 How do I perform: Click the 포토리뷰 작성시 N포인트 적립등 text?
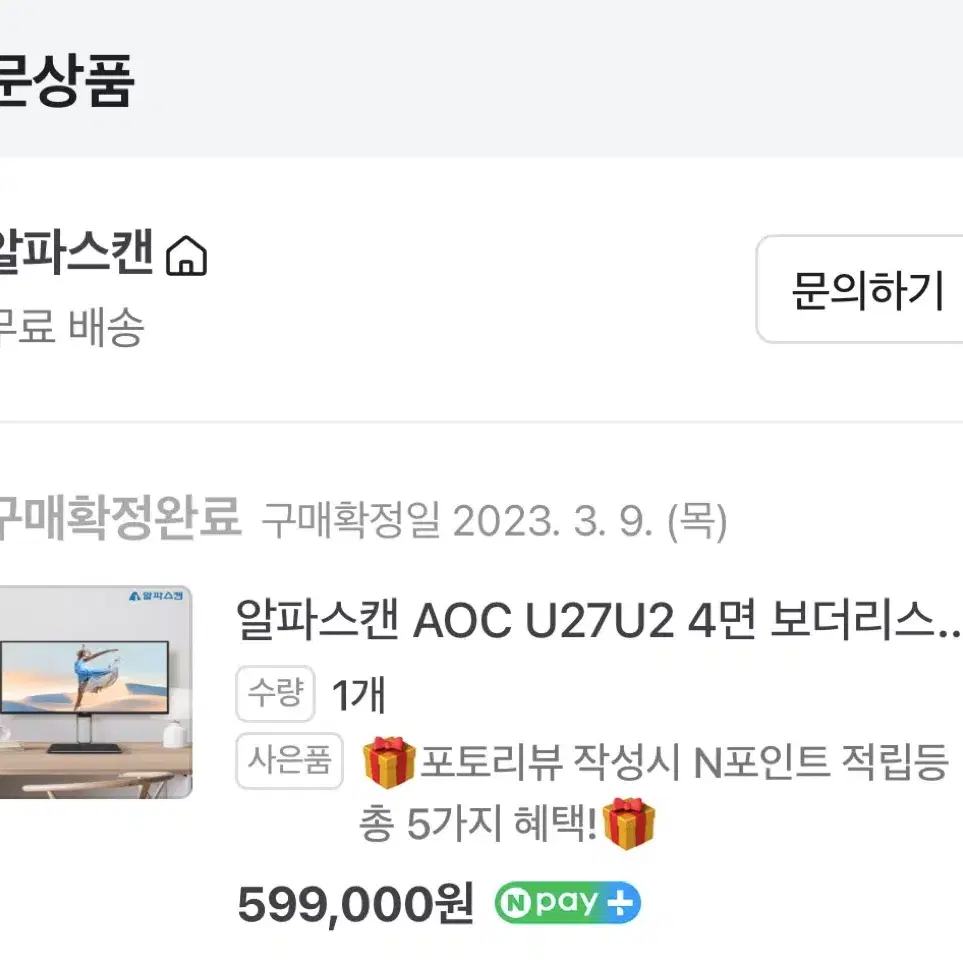tap(684, 762)
